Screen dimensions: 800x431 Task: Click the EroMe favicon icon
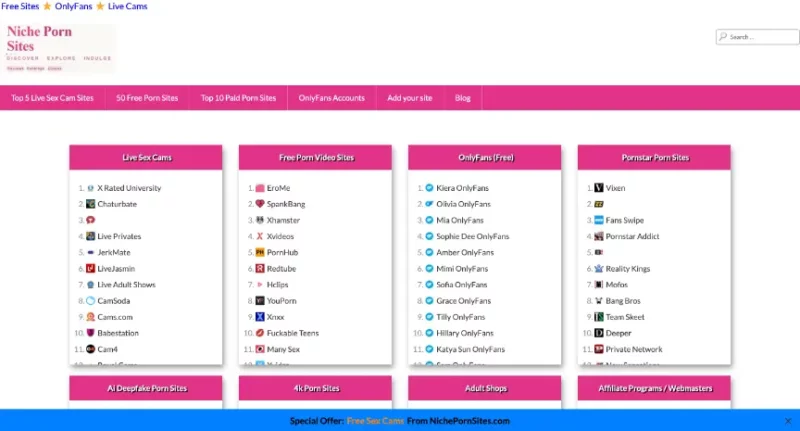pos(260,188)
